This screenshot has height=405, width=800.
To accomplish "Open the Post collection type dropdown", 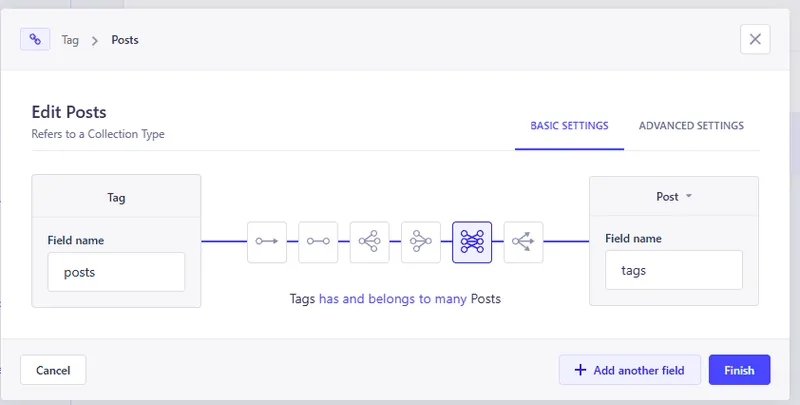I will tap(674, 197).
